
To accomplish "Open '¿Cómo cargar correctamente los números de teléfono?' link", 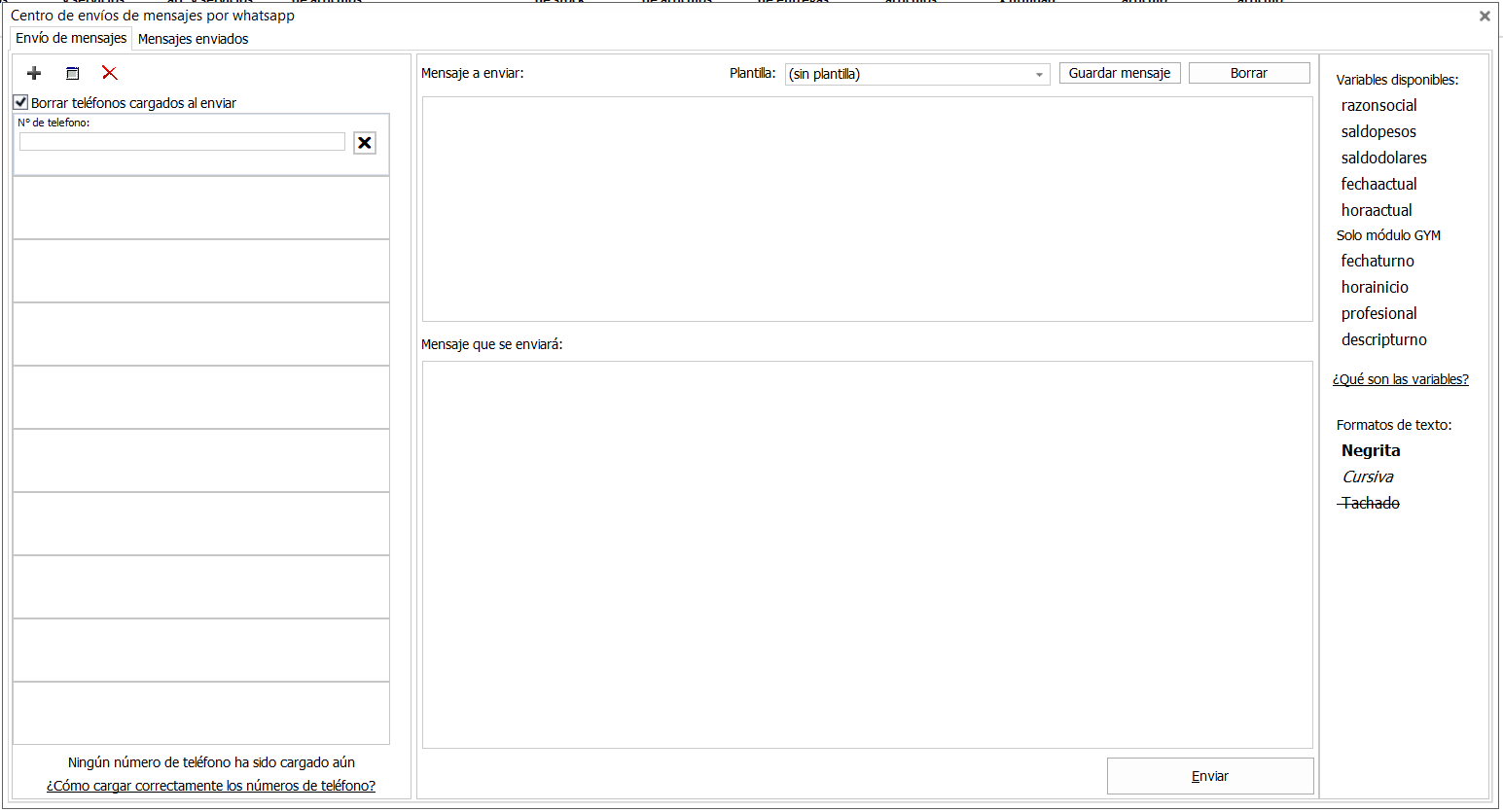I will (211, 786).
